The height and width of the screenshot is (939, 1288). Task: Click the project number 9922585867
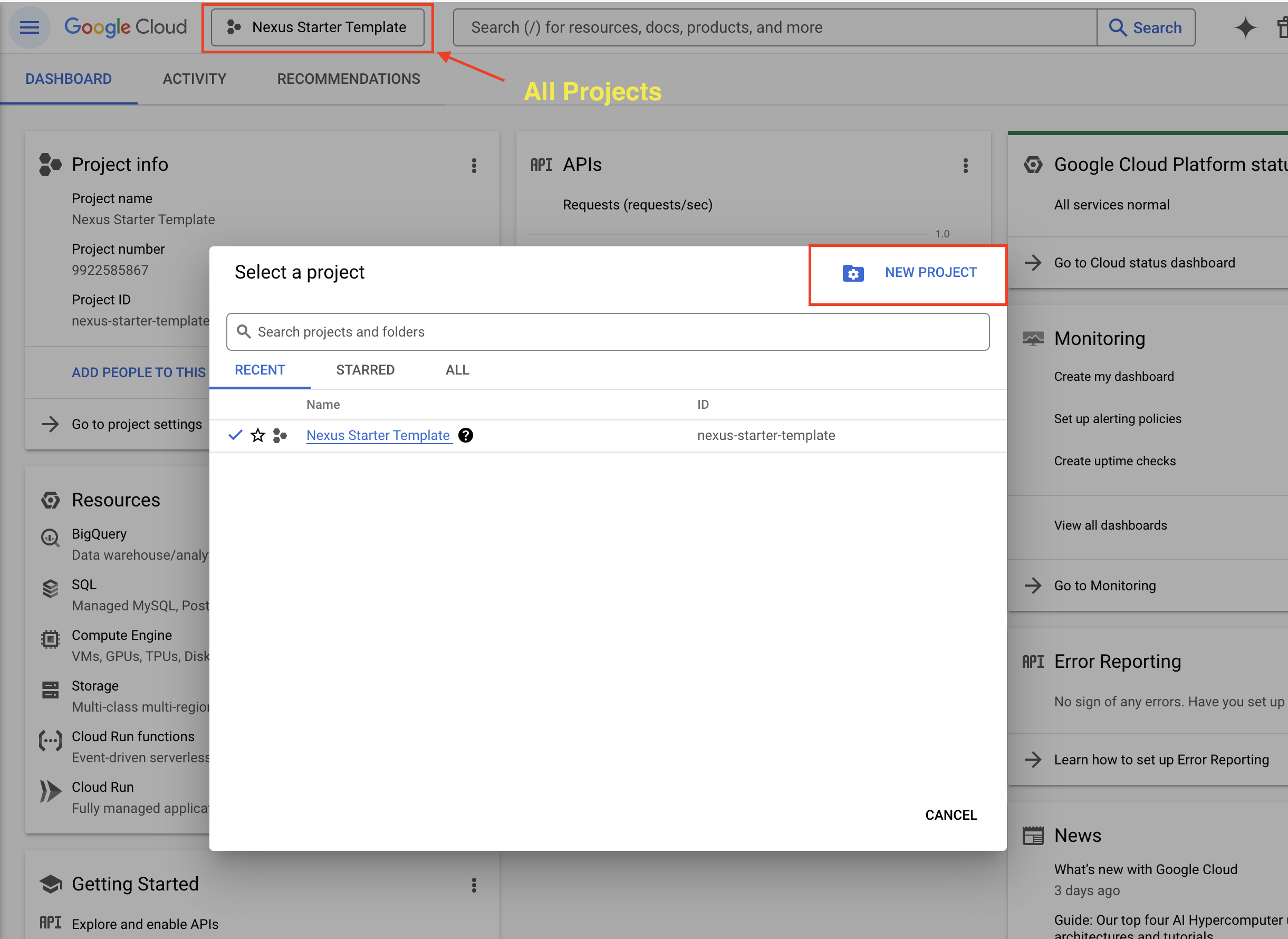(110, 270)
